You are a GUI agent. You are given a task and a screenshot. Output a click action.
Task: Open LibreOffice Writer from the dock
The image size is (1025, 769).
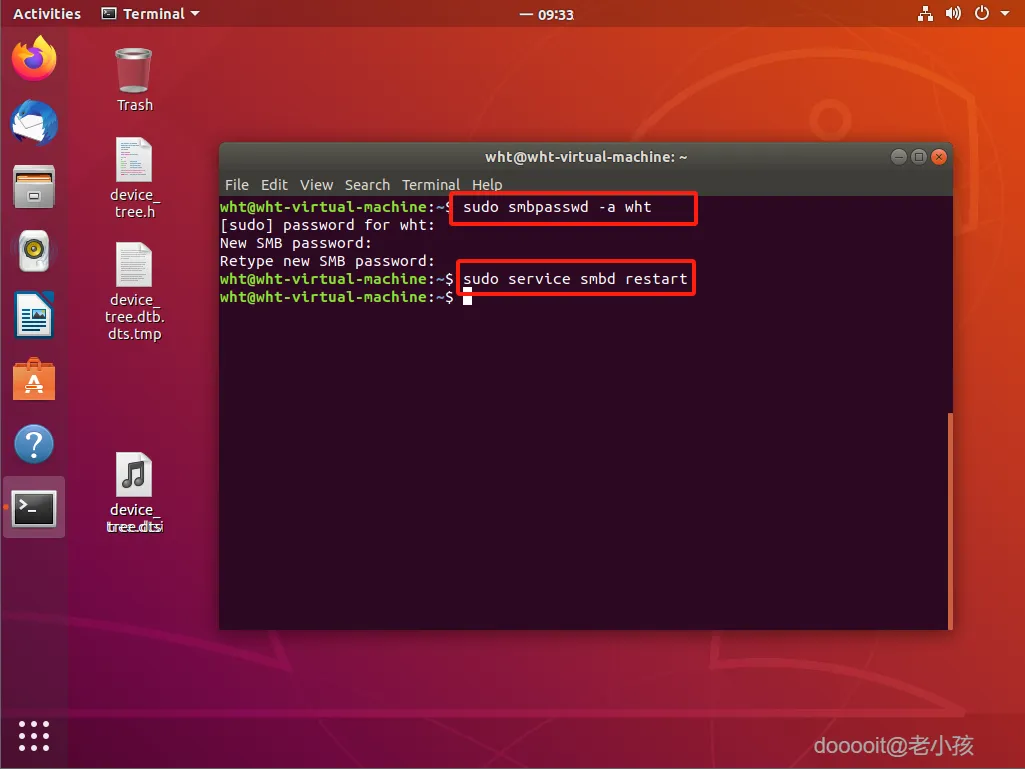pyautogui.click(x=34, y=315)
